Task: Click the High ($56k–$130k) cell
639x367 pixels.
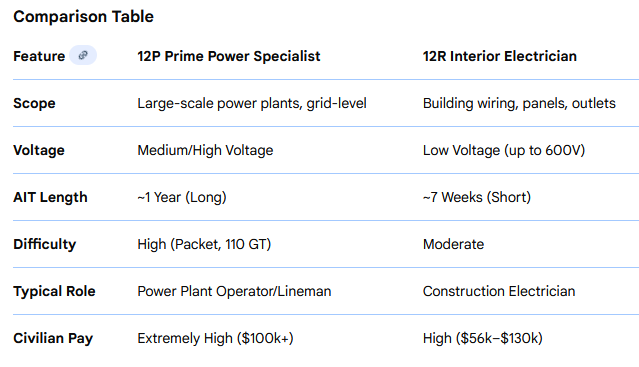Action: click(483, 338)
